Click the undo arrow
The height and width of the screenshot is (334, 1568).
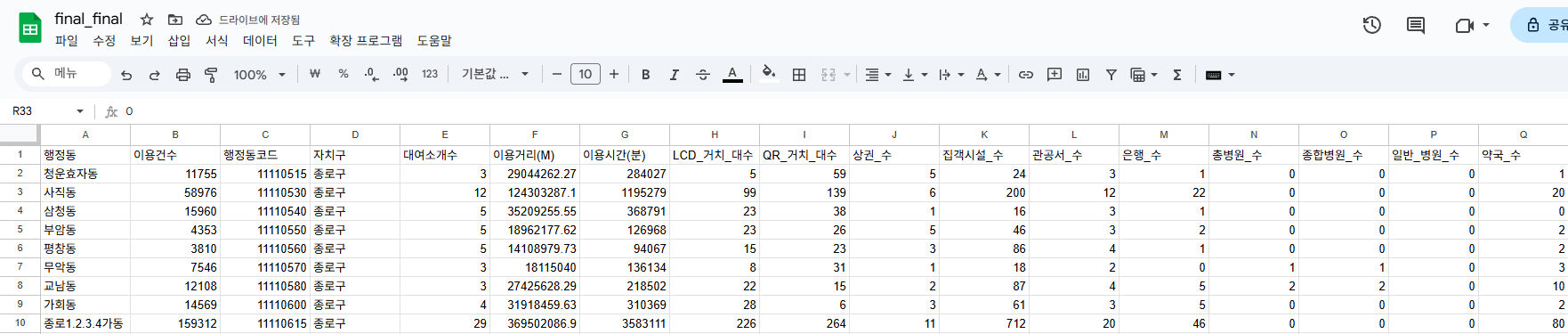[126, 75]
